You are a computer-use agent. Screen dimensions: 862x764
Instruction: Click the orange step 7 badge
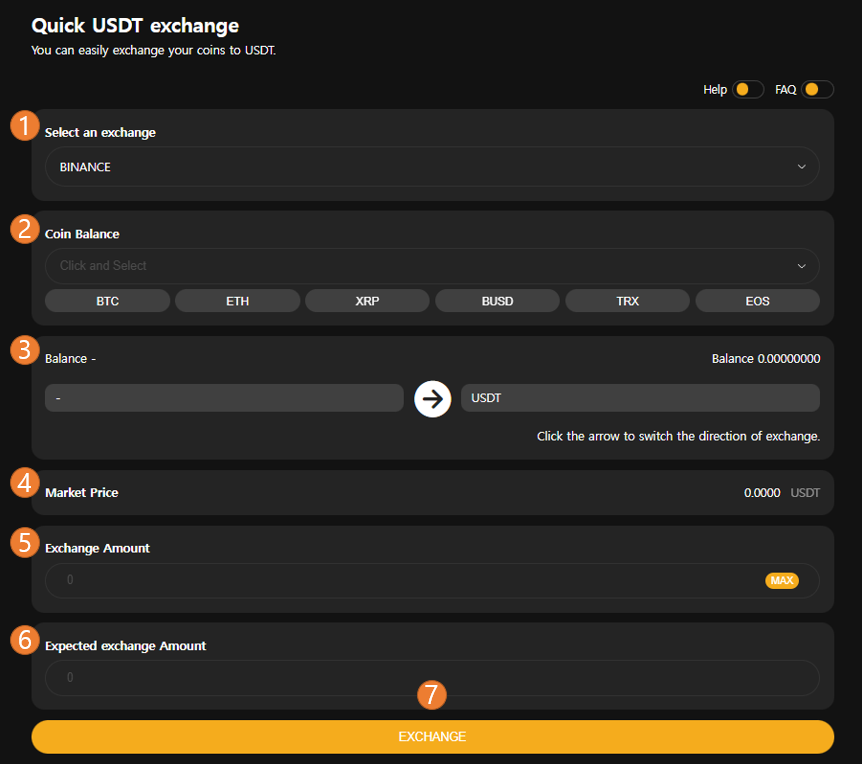pyautogui.click(x=432, y=694)
